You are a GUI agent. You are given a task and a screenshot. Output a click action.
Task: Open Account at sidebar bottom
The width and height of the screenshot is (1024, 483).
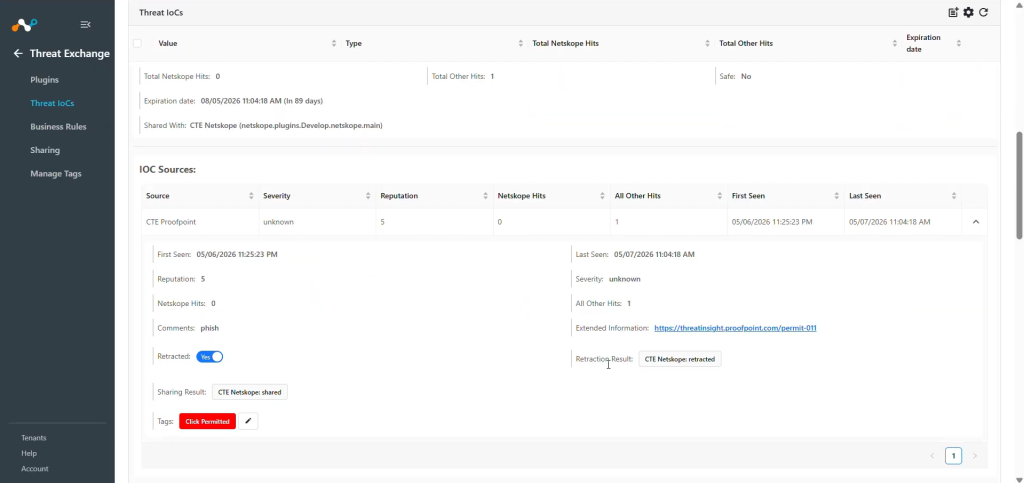[35, 469]
